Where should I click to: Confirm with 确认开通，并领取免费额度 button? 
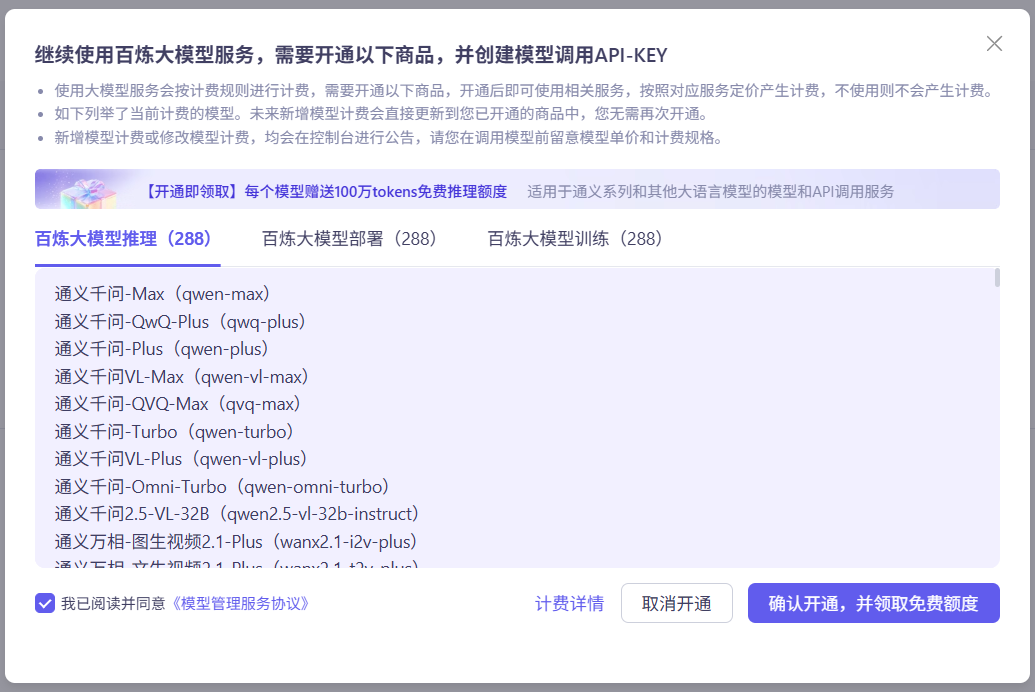(x=873, y=602)
